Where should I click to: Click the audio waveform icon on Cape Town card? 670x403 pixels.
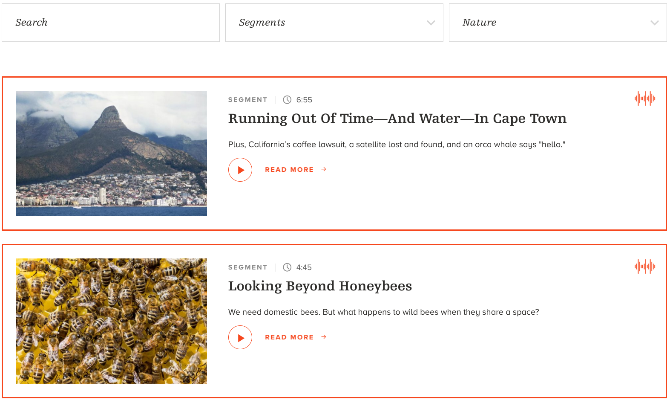point(645,99)
